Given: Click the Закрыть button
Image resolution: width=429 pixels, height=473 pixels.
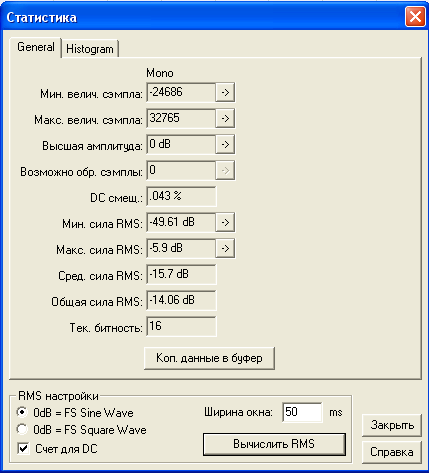Looking at the screenshot, I should (x=392, y=425).
